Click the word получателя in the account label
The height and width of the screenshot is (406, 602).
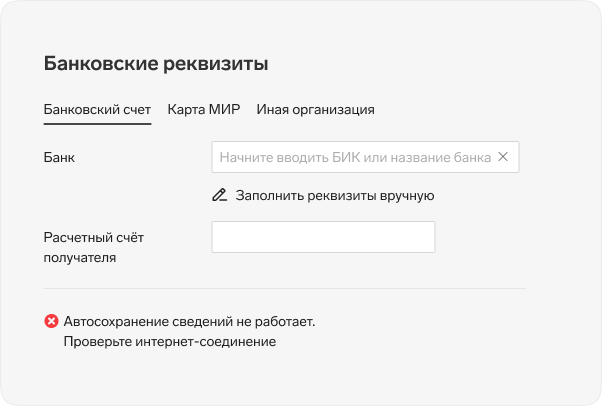80,258
